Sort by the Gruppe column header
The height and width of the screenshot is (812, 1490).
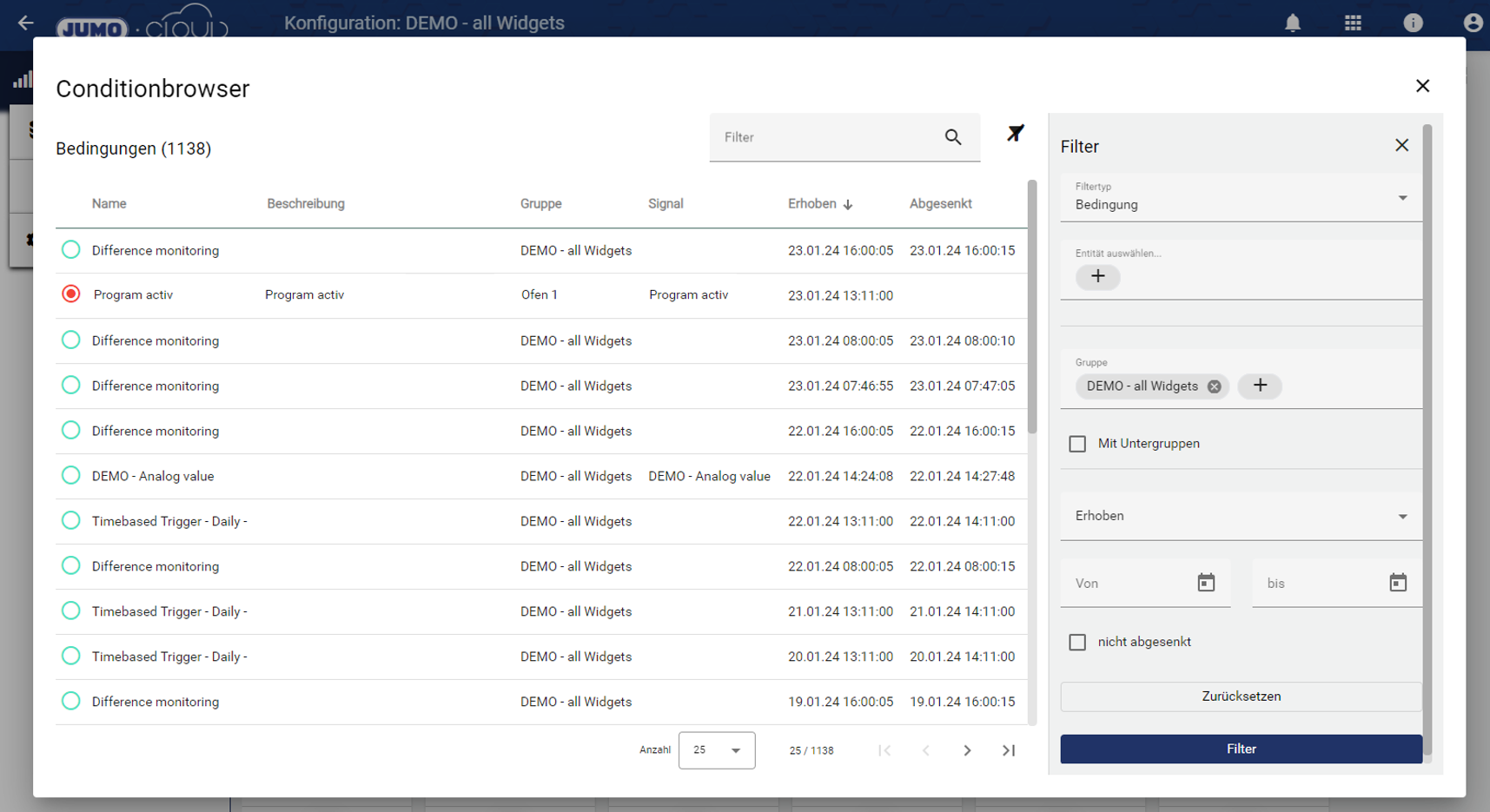click(x=540, y=204)
